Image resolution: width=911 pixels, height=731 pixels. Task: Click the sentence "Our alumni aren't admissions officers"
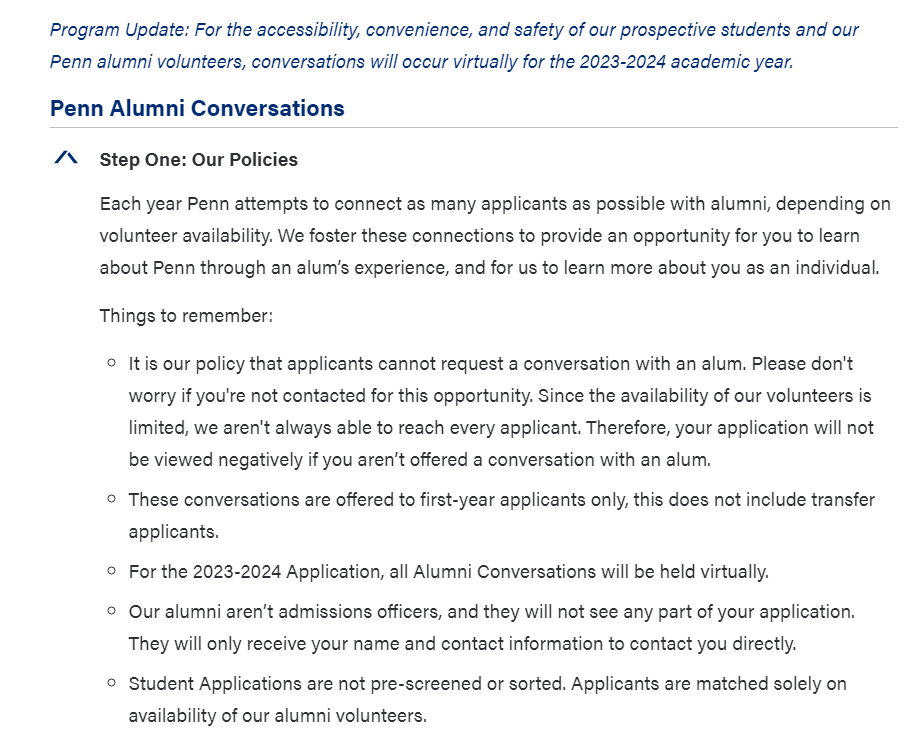pyautogui.click(x=300, y=610)
